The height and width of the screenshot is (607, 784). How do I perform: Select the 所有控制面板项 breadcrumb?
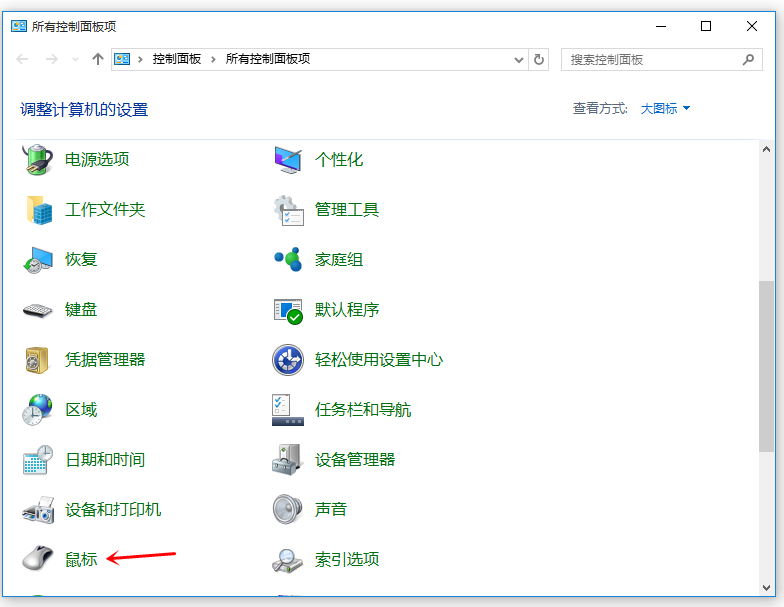click(x=268, y=59)
